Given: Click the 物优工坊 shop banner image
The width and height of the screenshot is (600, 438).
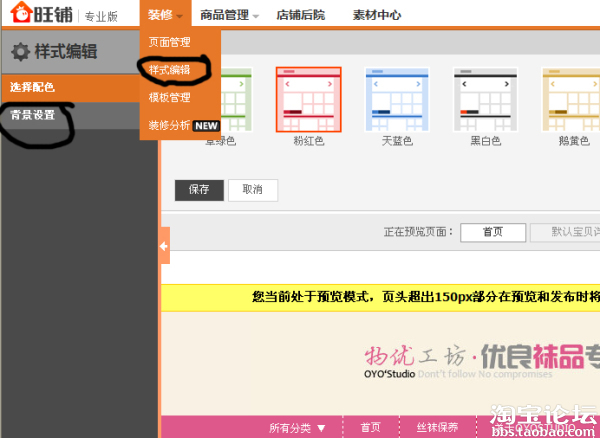Looking at the screenshot, I should pos(381,363).
